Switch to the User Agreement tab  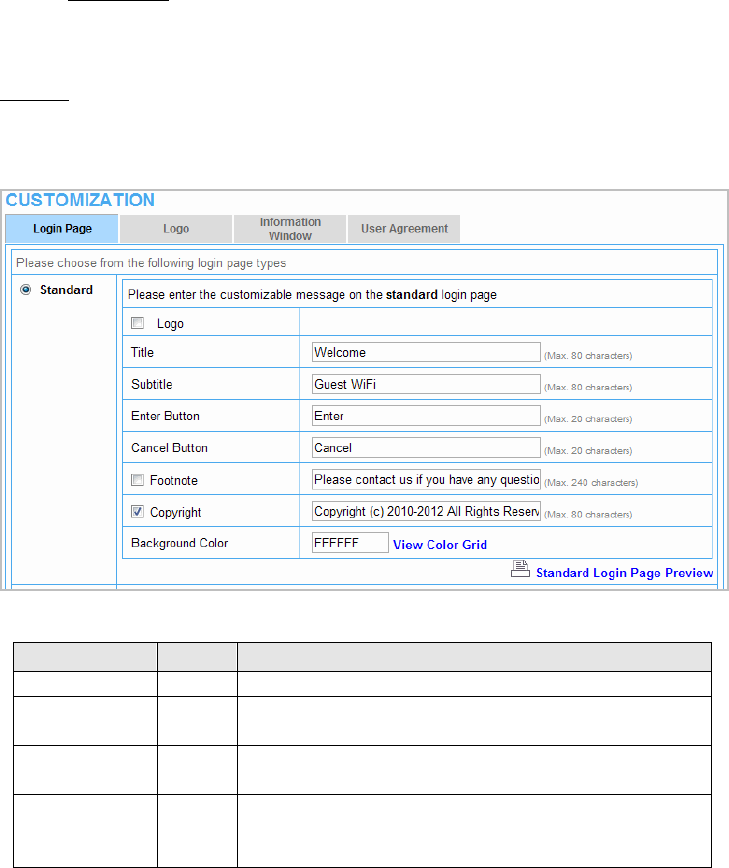(404, 229)
